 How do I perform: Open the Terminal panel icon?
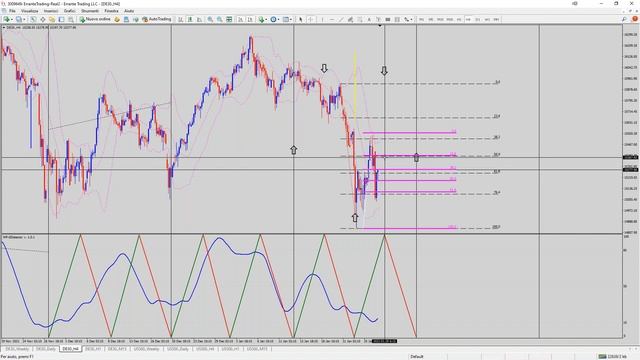point(61,19)
